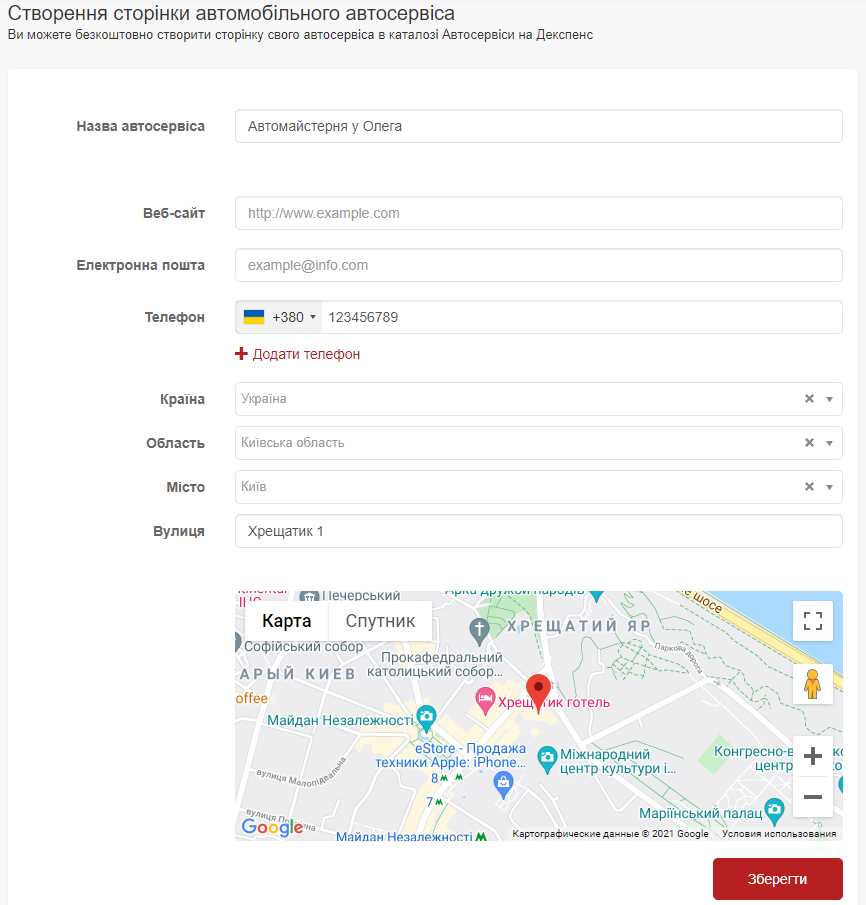Expand the Країна dropdown list
Image resolution: width=866 pixels, height=905 pixels.
click(829, 399)
